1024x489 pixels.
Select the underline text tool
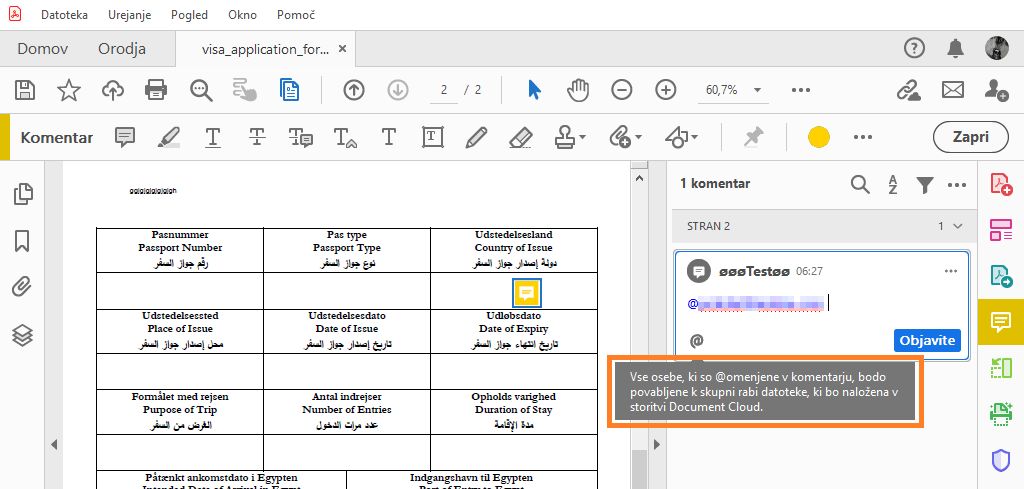tap(212, 137)
